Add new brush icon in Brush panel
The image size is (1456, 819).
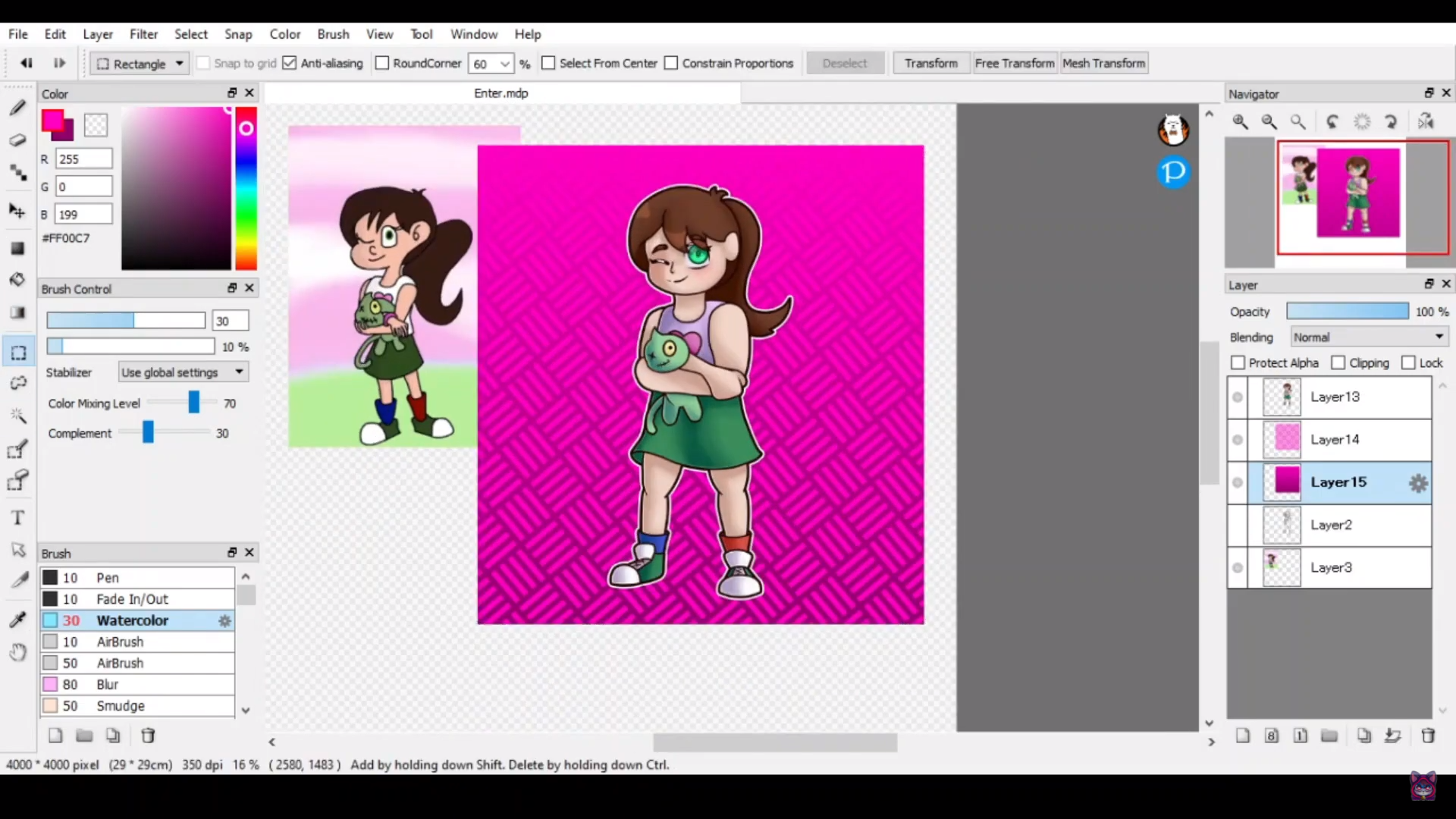point(55,736)
